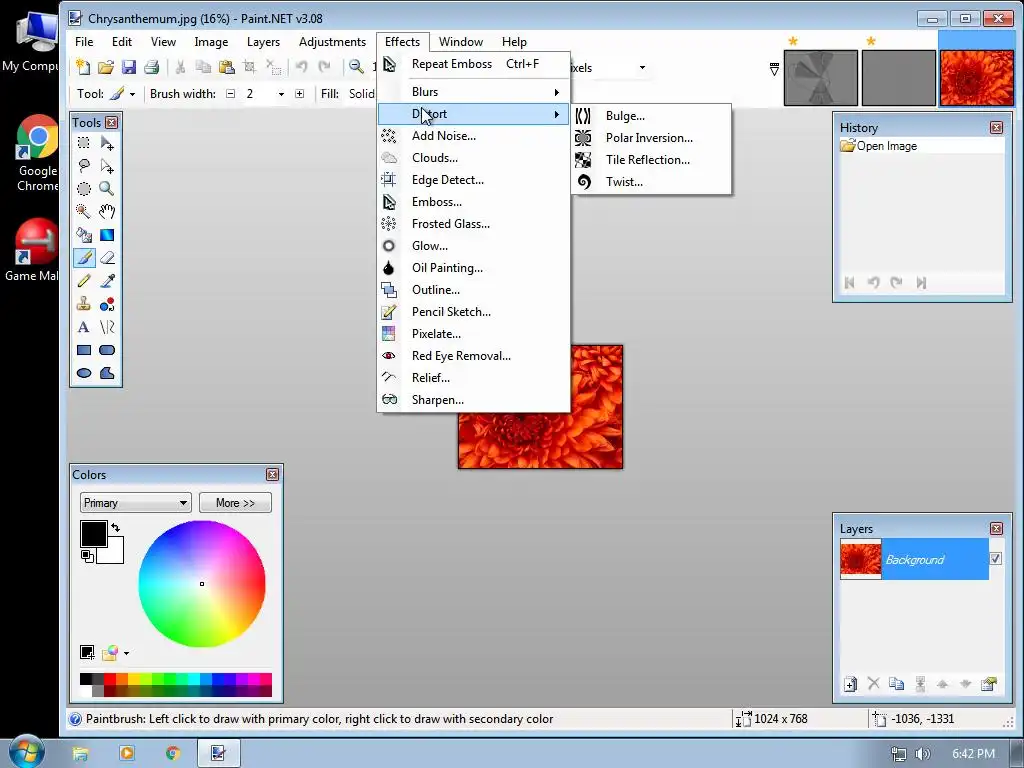Select the Line/Curve tool
This screenshot has width=1024, height=768.
coord(107,327)
